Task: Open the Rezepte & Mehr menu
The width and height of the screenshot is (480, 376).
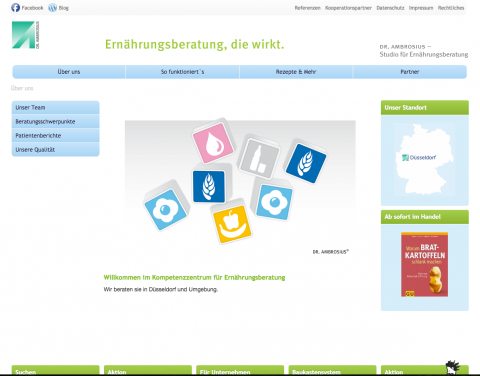Action: (296, 72)
